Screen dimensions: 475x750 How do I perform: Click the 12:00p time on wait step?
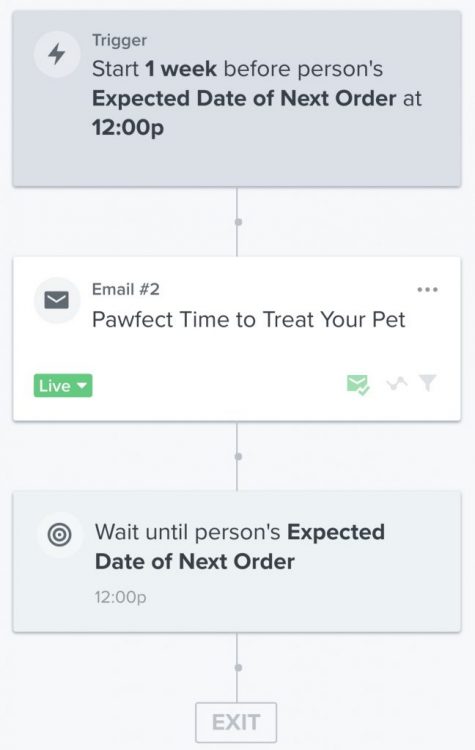point(121,597)
